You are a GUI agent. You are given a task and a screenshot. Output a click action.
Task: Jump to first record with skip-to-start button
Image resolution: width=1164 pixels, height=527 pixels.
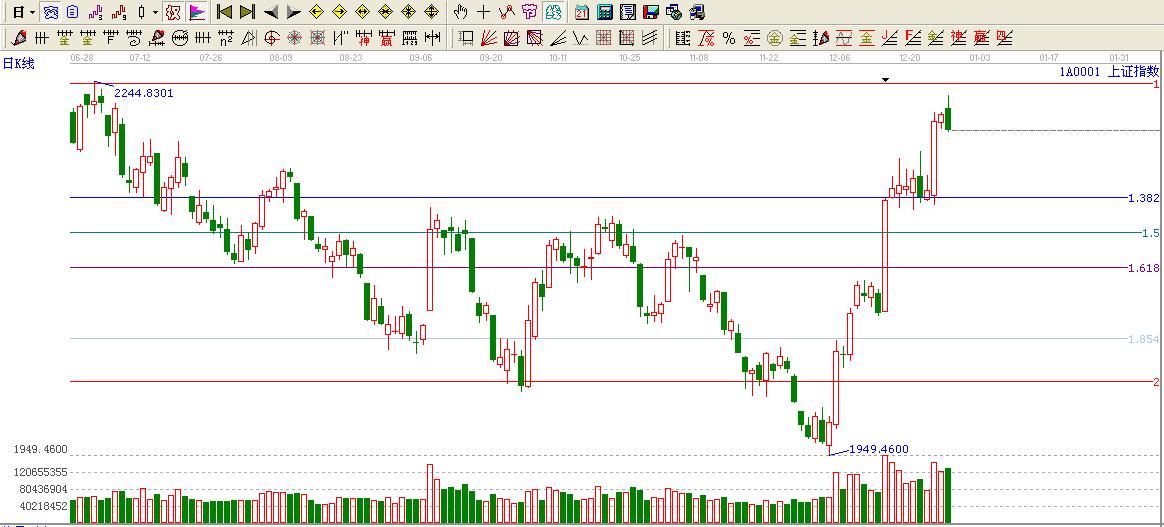[224, 13]
